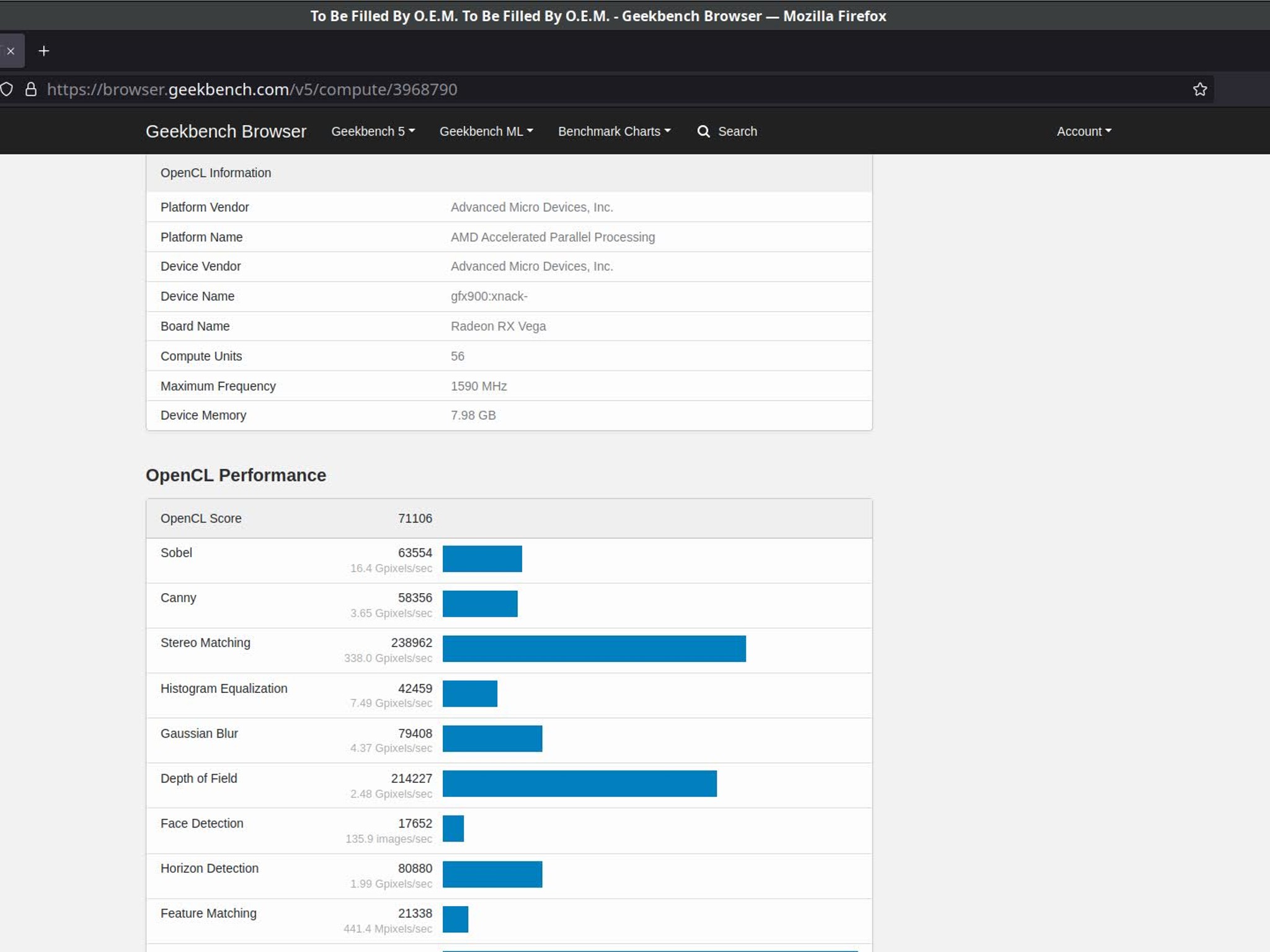Click 'AMD Accelerated Parallel Processing' platform name

pyautogui.click(x=553, y=237)
